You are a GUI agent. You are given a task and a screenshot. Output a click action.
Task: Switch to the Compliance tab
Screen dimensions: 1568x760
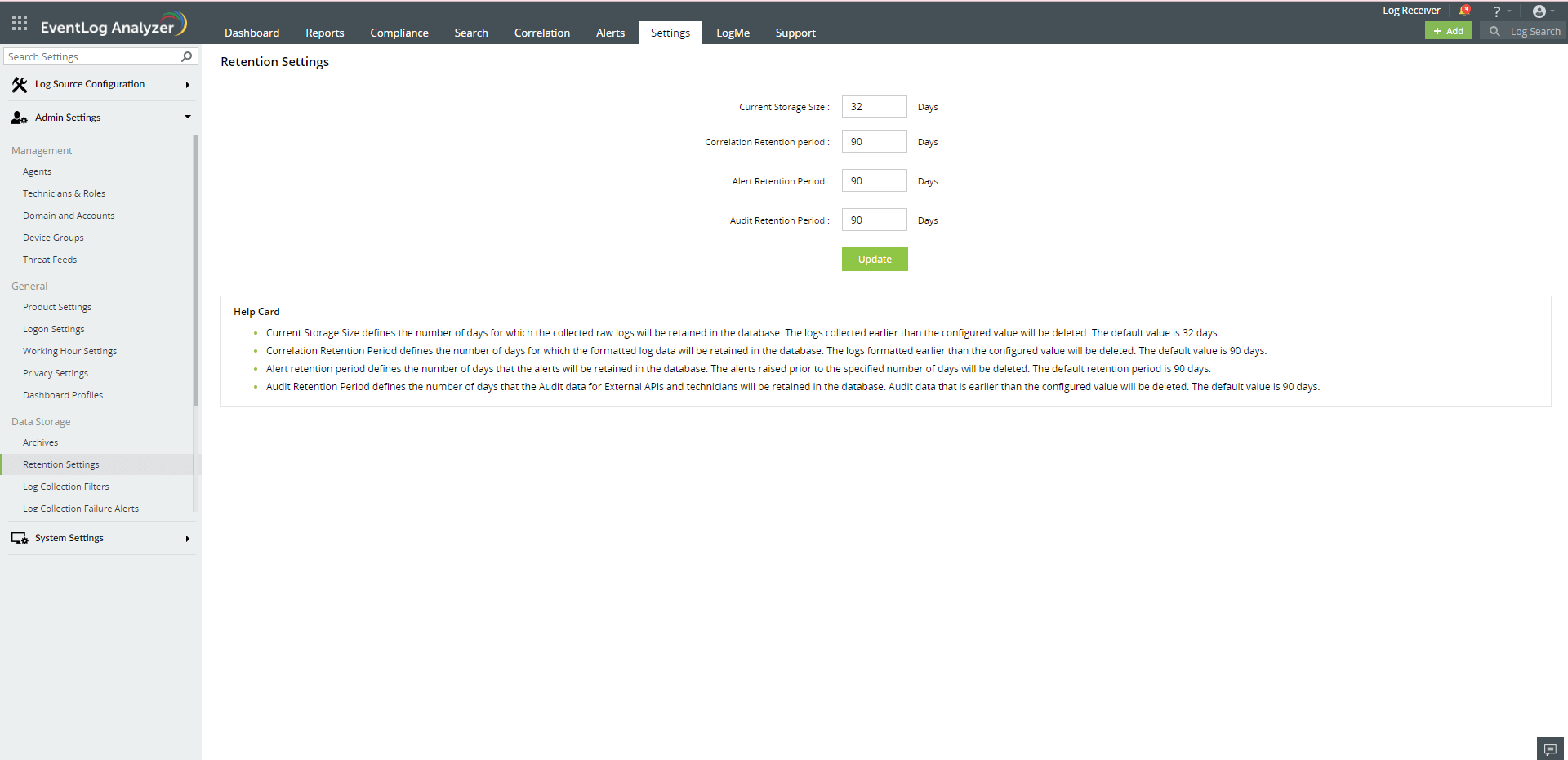[399, 33]
